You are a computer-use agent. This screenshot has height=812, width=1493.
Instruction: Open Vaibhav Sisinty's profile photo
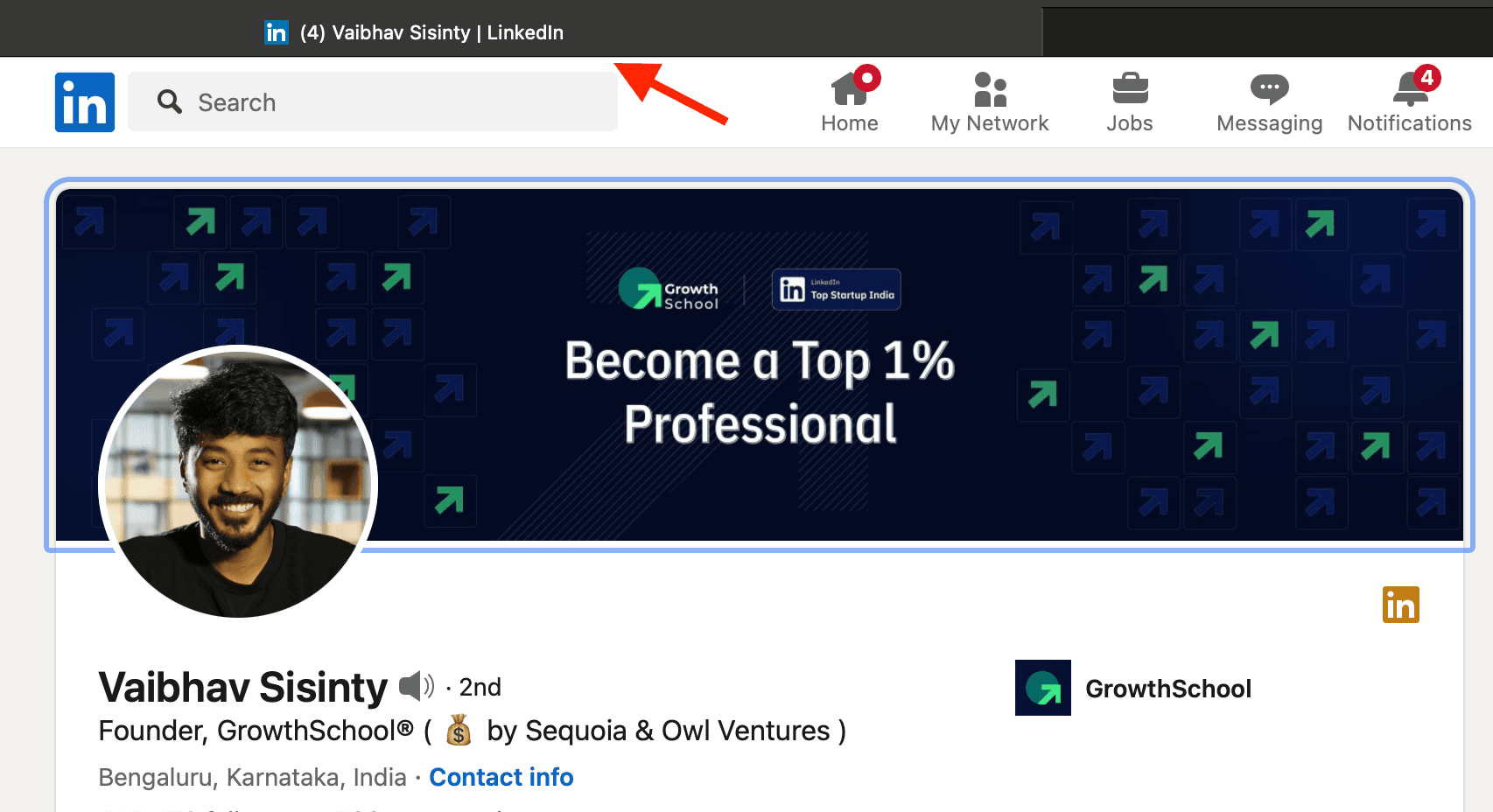[x=238, y=481]
